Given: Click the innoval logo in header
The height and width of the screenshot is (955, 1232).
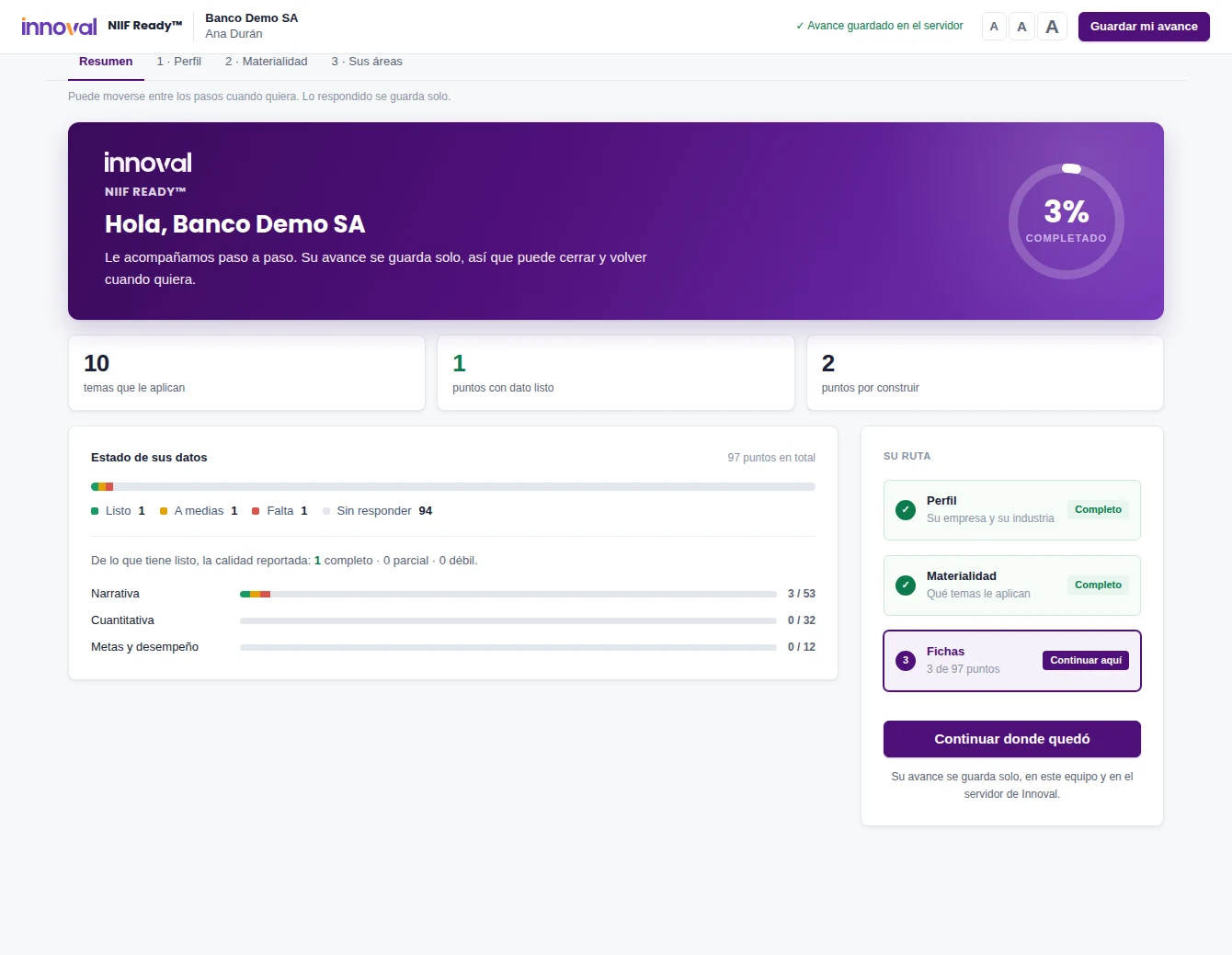Looking at the screenshot, I should coord(59,27).
